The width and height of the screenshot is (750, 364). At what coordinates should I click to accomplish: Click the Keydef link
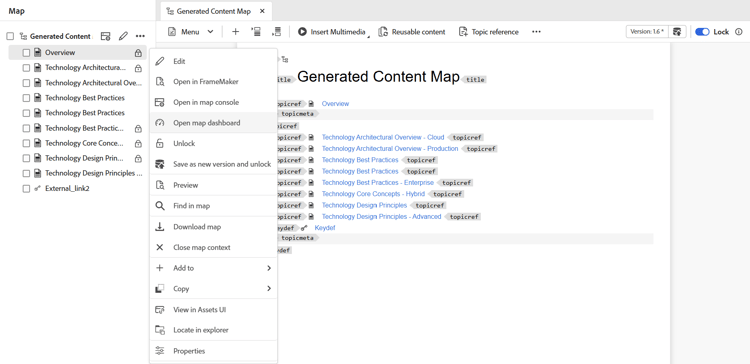(x=325, y=228)
